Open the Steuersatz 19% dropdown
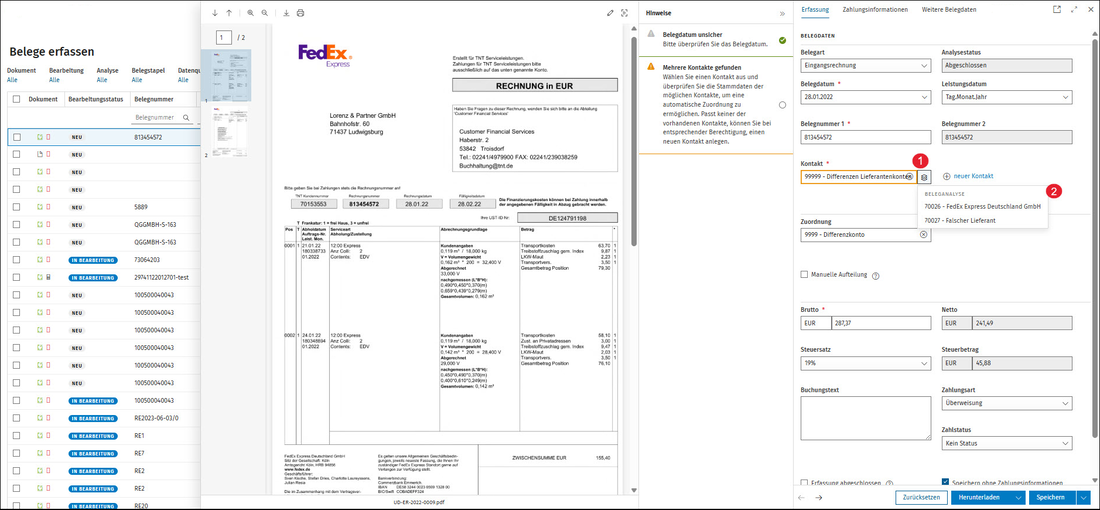Viewport: 1100px width, 510px height. point(866,363)
